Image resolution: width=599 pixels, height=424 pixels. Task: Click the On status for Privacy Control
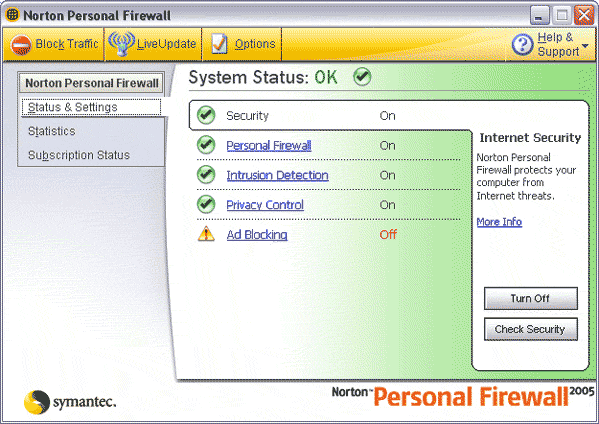click(387, 205)
